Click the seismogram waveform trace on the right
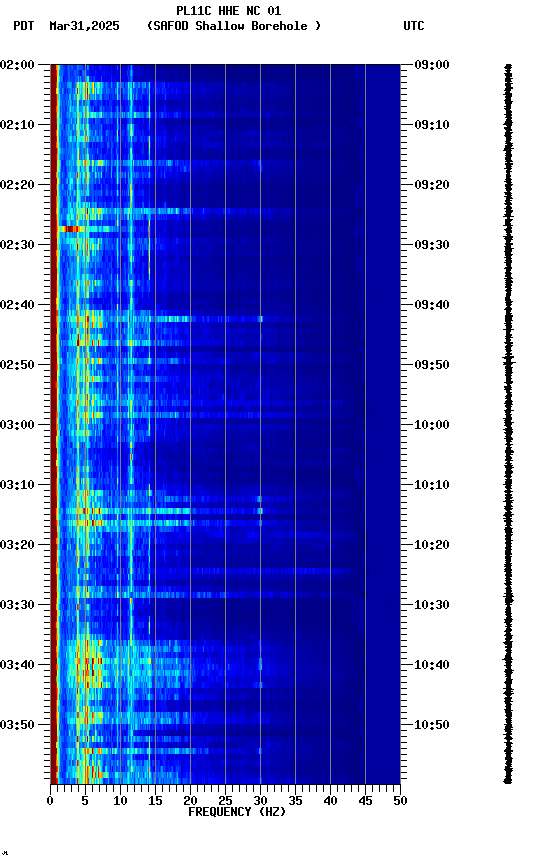This screenshot has width=552, height=864. pos(508,424)
